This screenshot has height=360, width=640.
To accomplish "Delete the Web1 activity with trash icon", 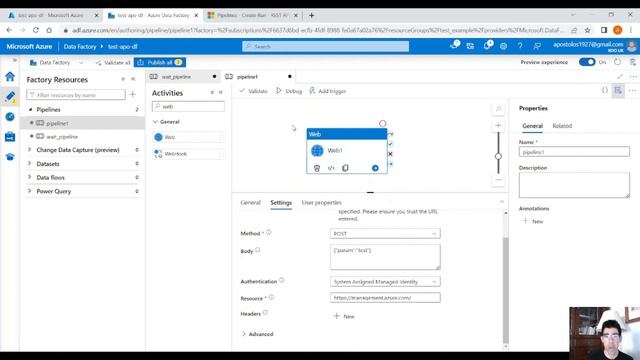I will click(x=317, y=168).
